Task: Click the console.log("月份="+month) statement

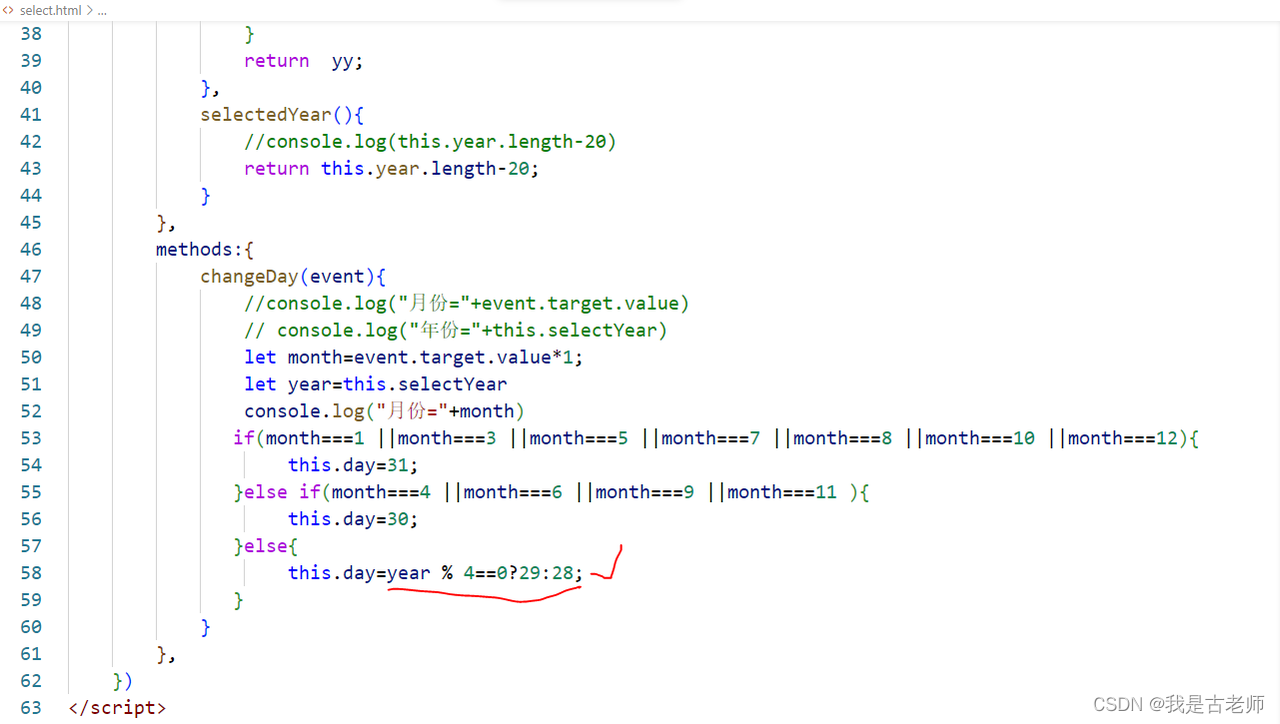Action: click(385, 412)
